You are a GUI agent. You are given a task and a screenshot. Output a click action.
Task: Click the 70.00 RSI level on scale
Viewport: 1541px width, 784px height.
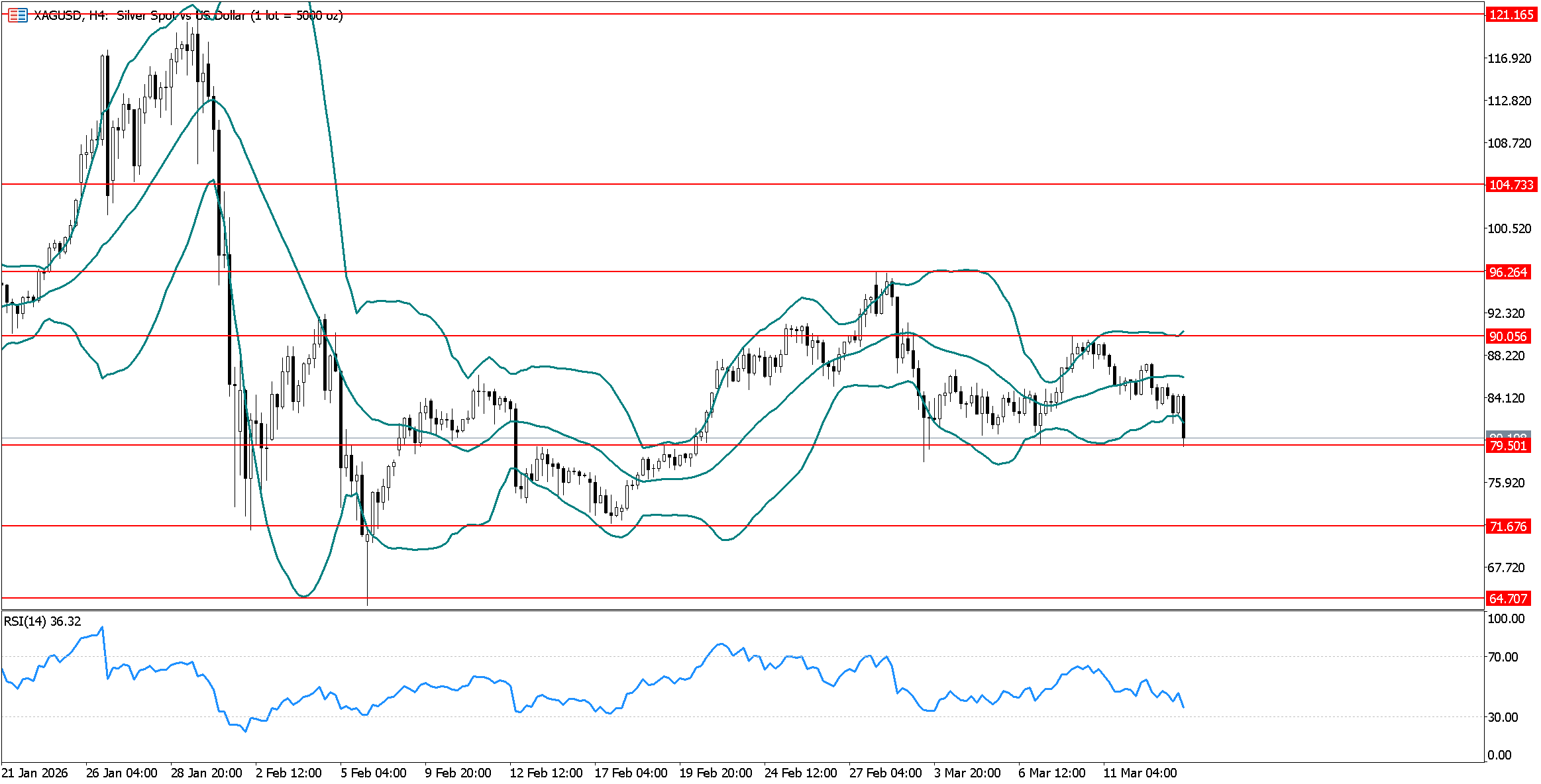(1503, 657)
